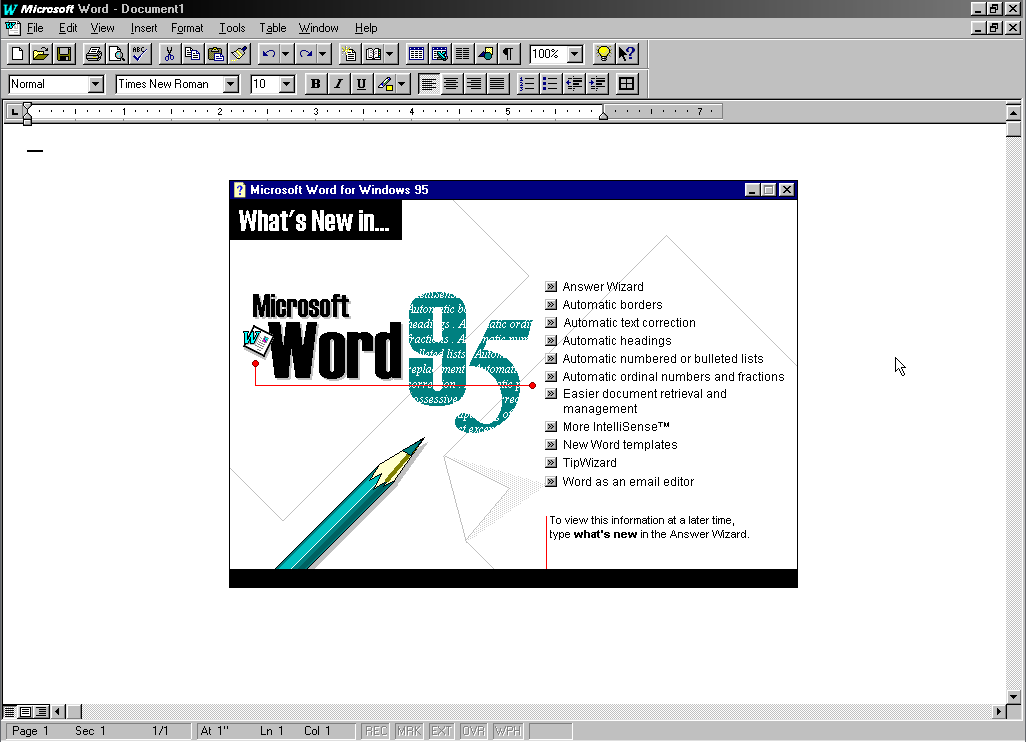Open the Insert Table tool

pyautogui.click(x=416, y=53)
